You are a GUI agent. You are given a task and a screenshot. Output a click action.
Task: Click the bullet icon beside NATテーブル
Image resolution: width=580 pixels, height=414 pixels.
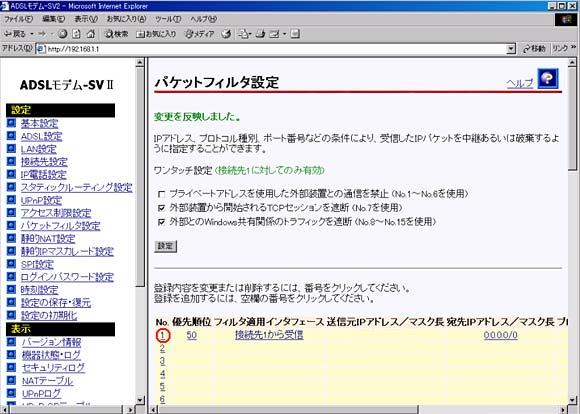11,380
